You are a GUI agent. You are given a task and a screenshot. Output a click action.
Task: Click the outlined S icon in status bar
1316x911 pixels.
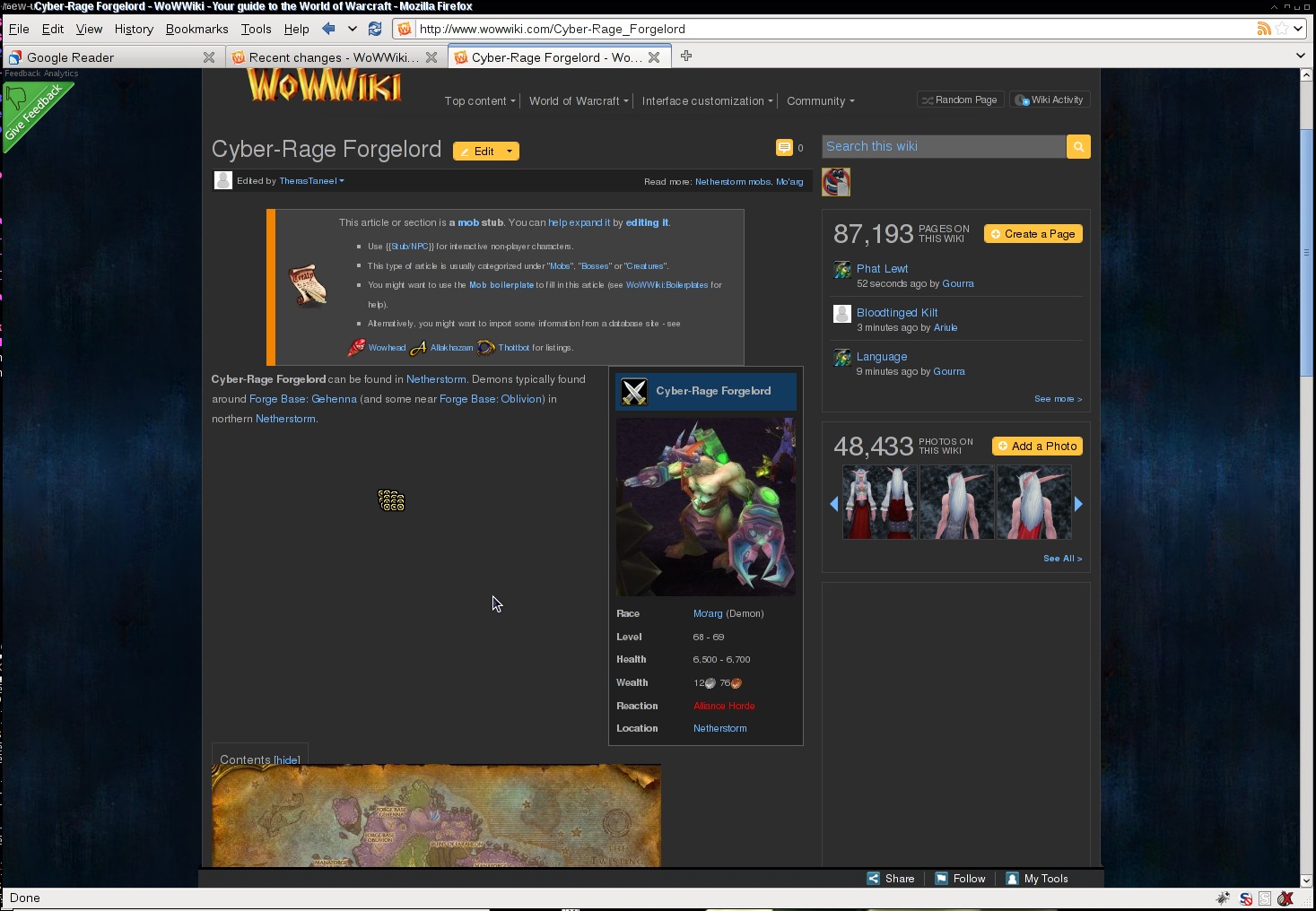1265,898
